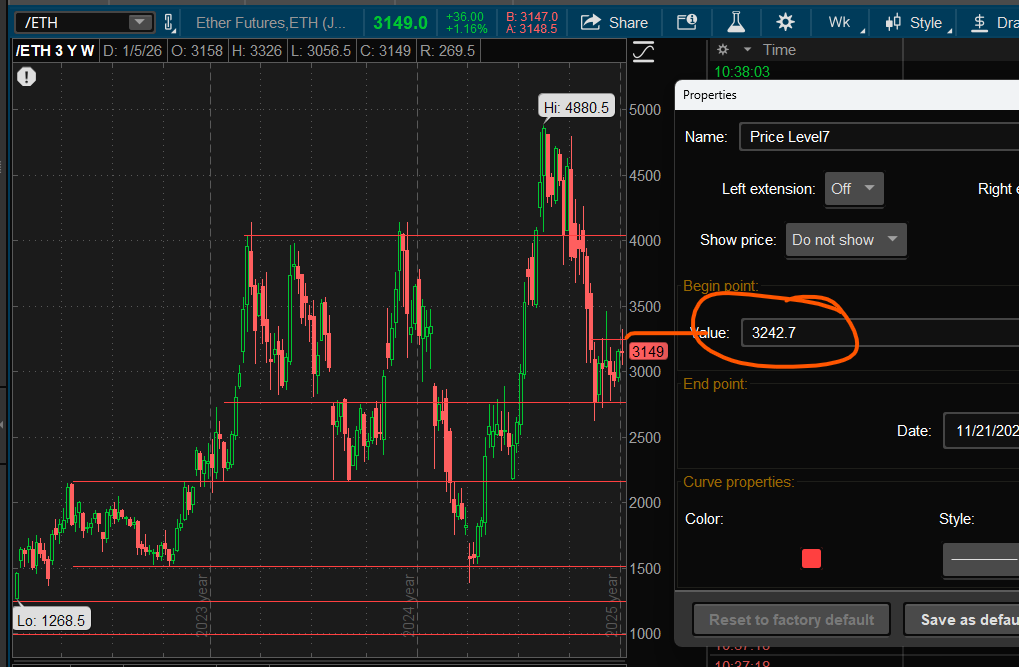Open the /ETH symbol dropdown arrow
The width and height of the screenshot is (1019, 667).
coord(139,22)
